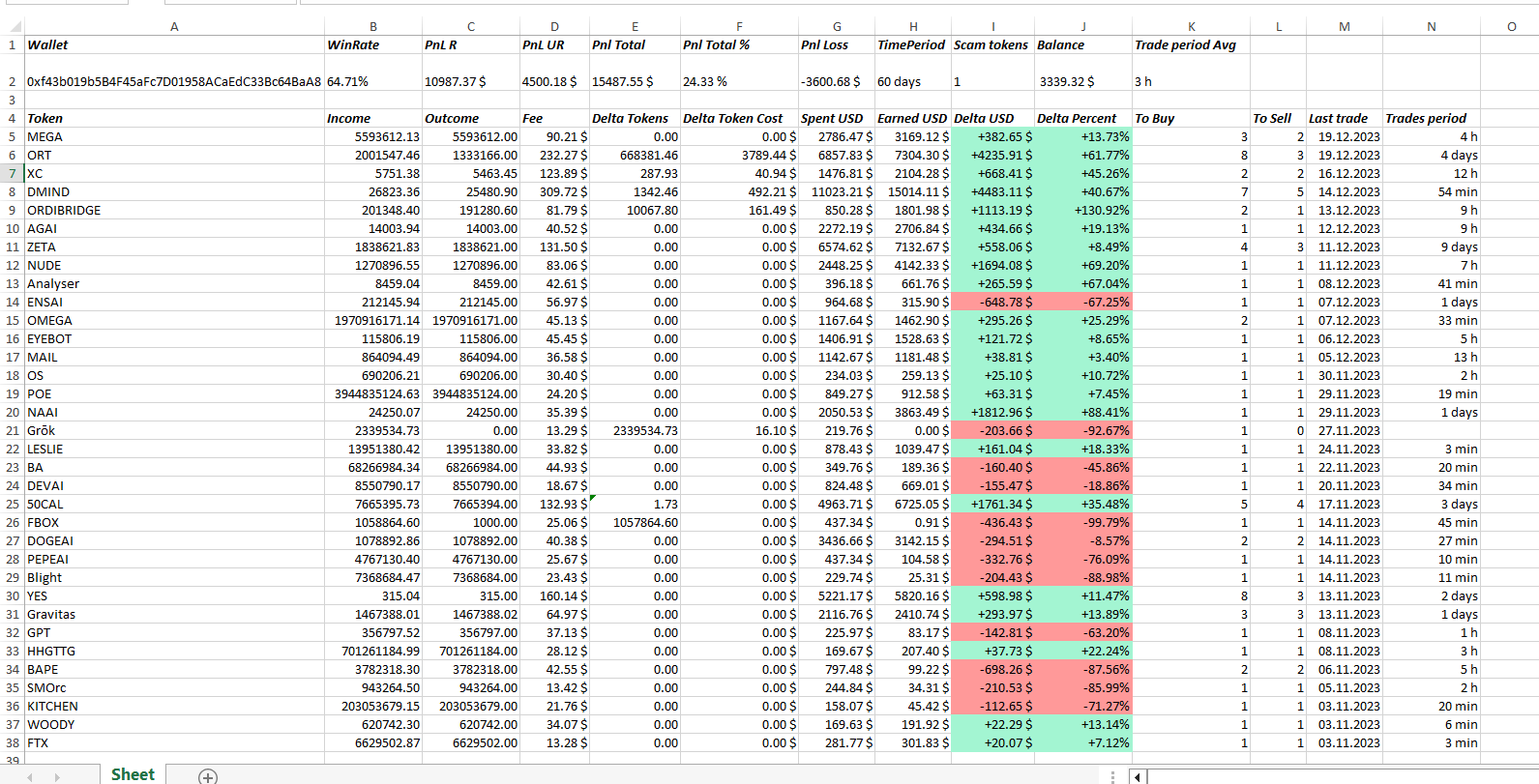The height and width of the screenshot is (784, 1539).
Task: Select the MEGA token cell
Action: [174, 137]
